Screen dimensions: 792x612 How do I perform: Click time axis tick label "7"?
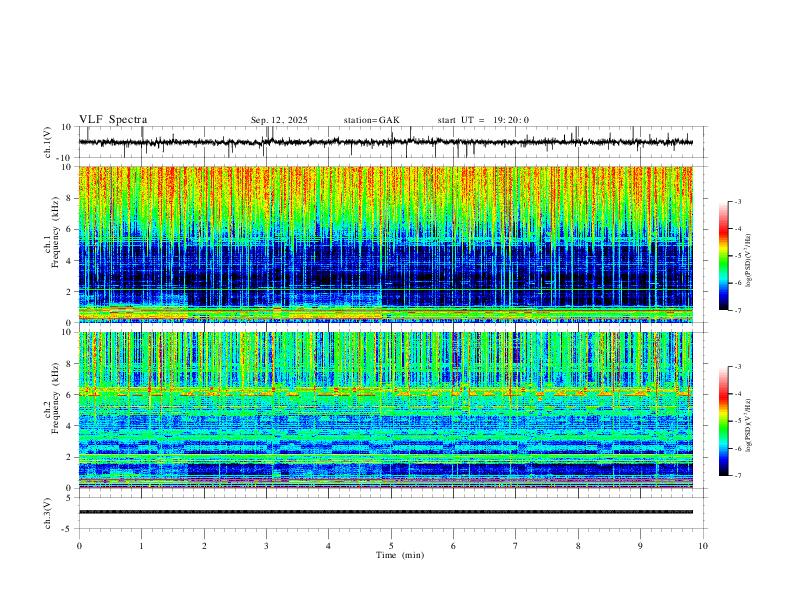click(x=516, y=546)
